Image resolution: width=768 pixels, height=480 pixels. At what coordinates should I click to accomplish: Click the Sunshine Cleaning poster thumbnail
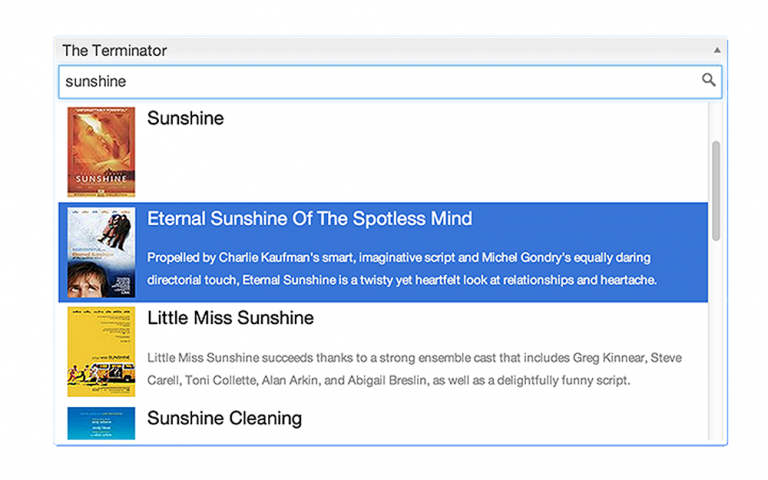tap(101, 424)
